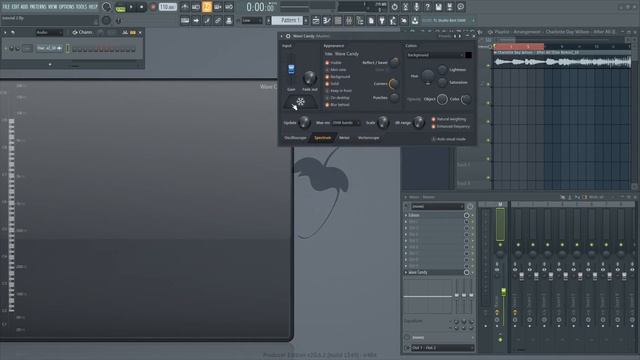Viewport: 640px width, 360px height.
Task: Click the brush icon in the lower toolbar row
Action: click(207, 20)
